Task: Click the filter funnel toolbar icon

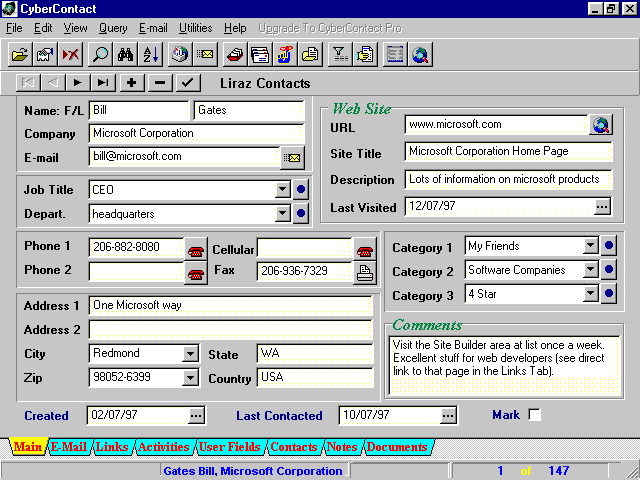Action: [x=339, y=55]
